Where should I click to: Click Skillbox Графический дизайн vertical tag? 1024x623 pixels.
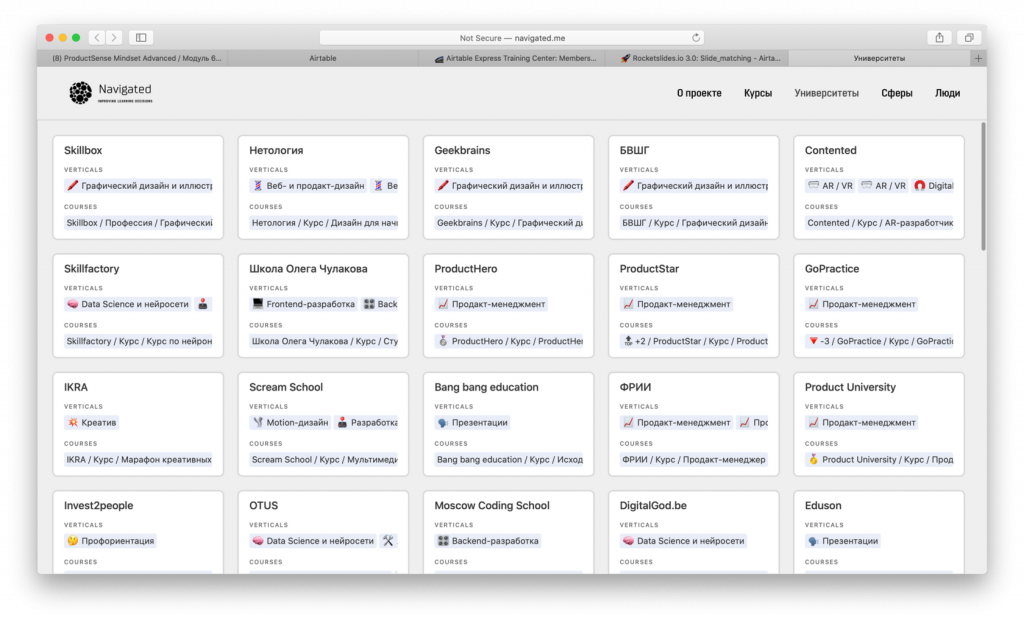138,185
